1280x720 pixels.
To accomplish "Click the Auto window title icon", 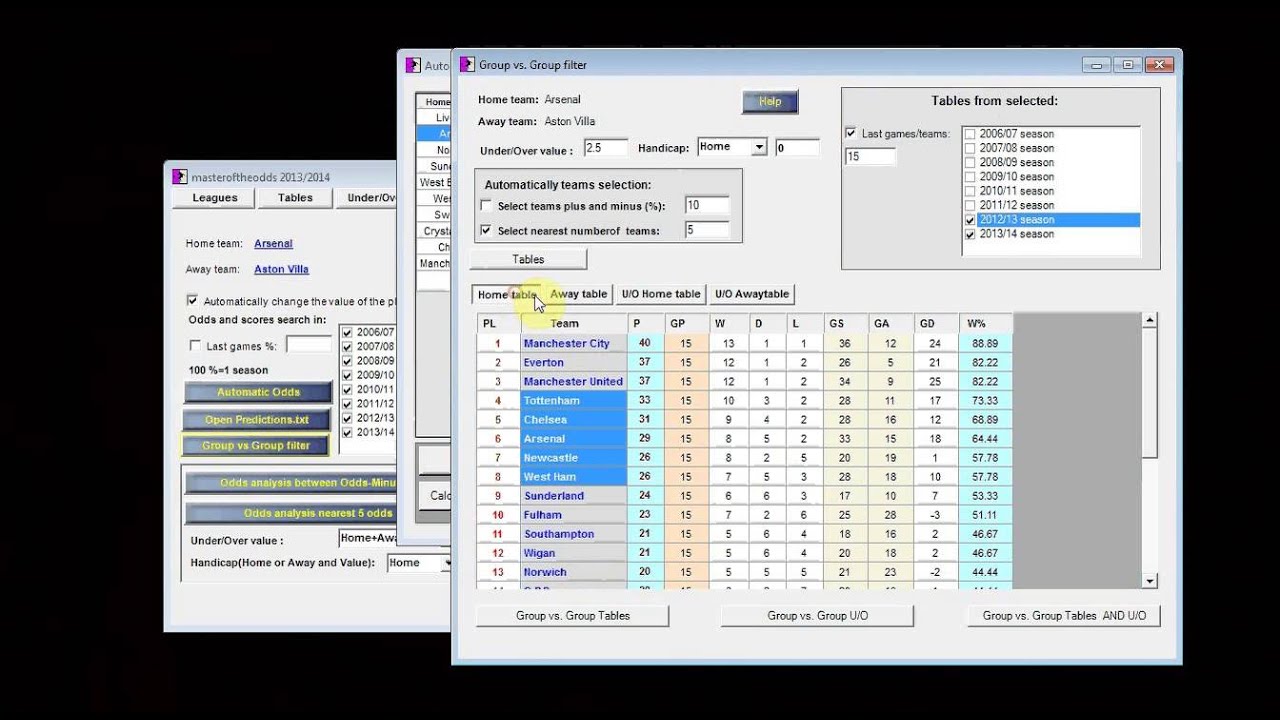I will pos(413,65).
